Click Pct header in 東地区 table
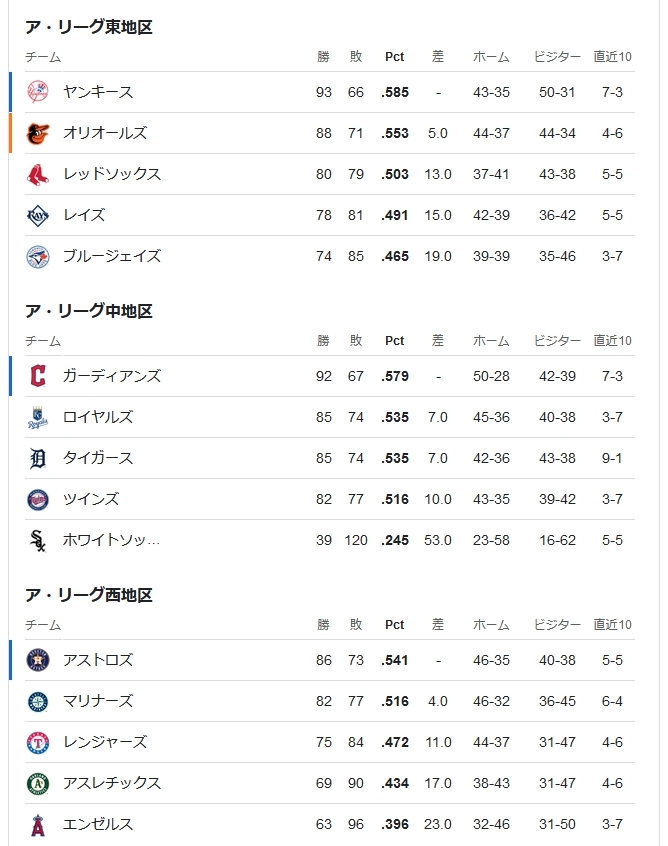 pos(394,57)
